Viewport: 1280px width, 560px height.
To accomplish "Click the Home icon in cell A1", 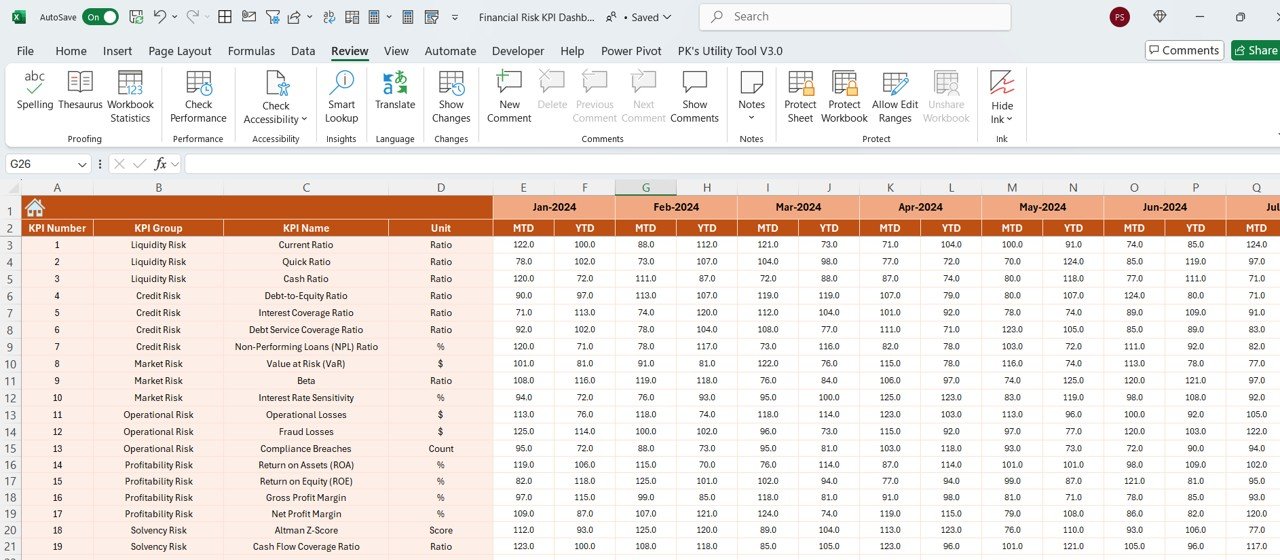I will coord(35,208).
